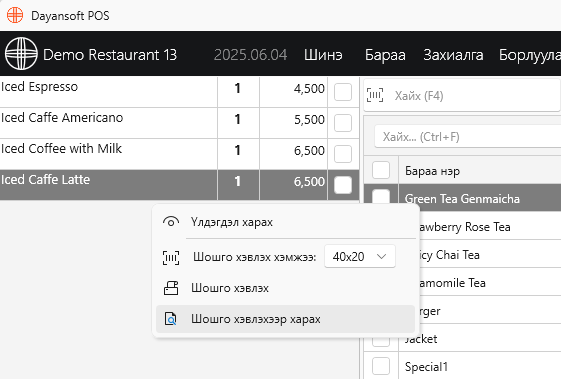This screenshot has height=379, width=561.
Task: Click the print preview icon in context menu
Action: coord(171,319)
